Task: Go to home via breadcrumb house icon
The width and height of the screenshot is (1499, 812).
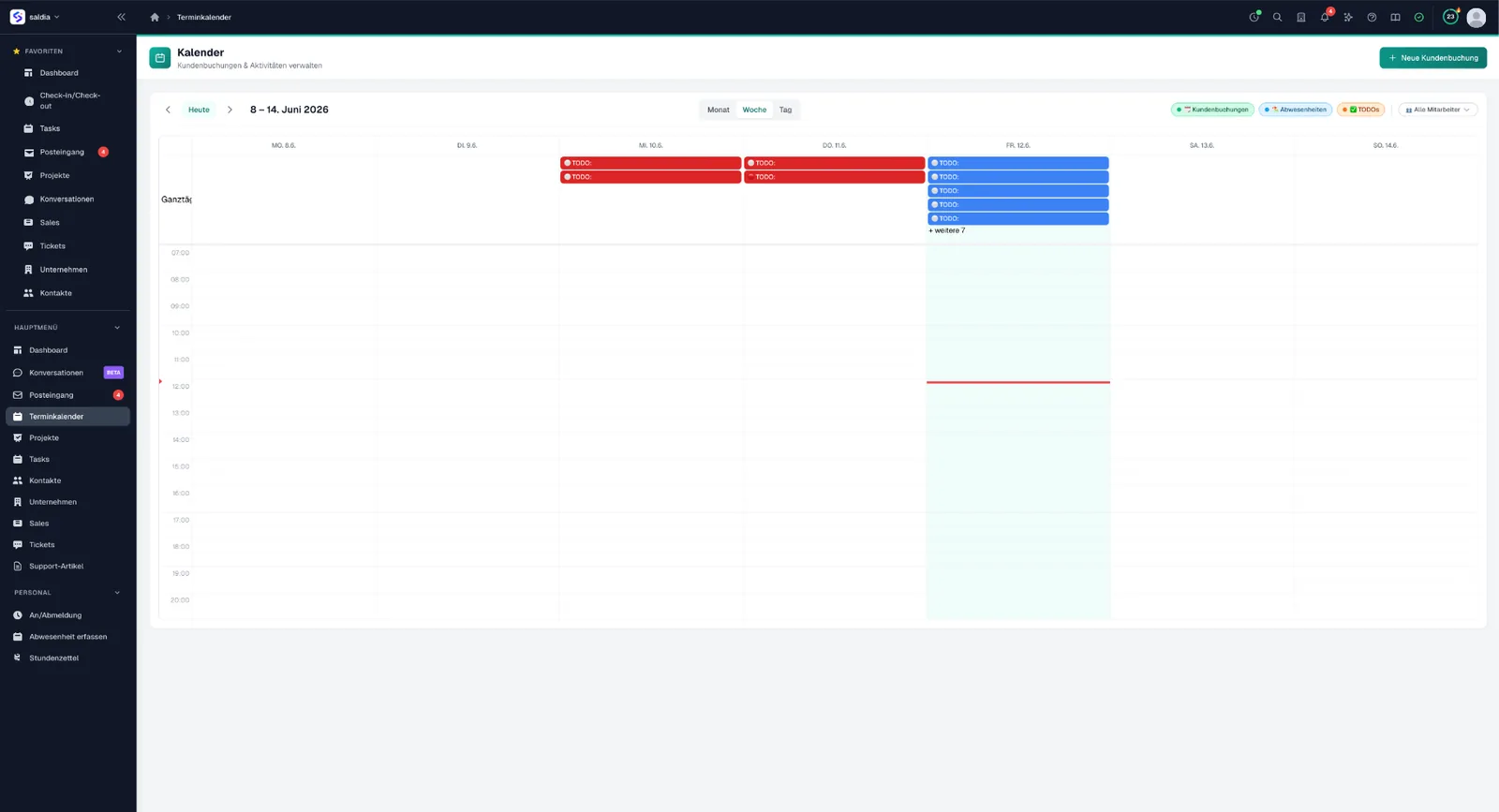Action: click(x=155, y=17)
